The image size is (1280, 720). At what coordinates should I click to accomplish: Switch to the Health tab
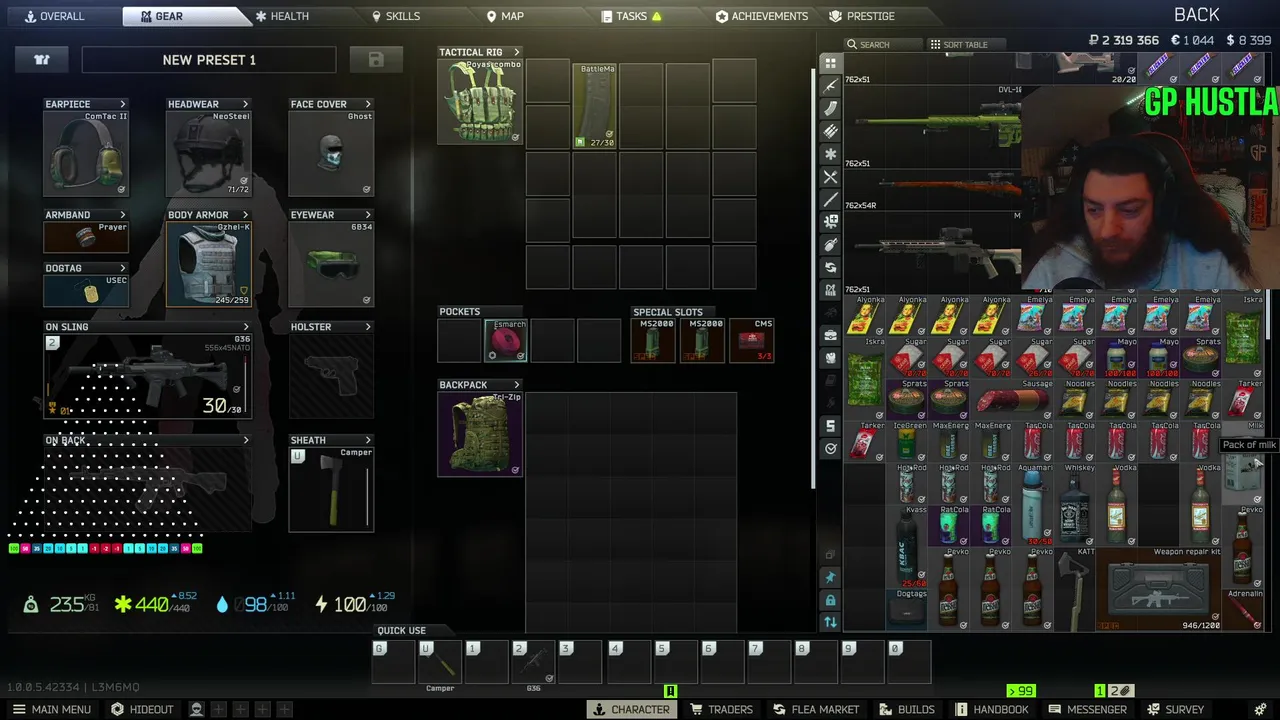pos(282,16)
